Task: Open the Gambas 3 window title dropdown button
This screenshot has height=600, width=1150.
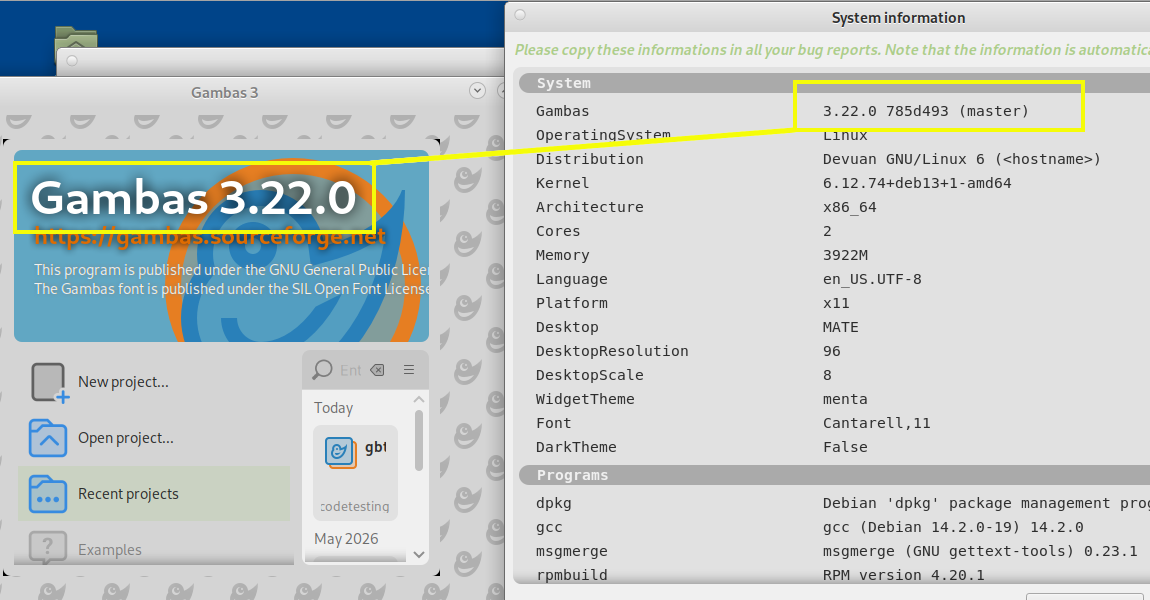Action: coord(477,91)
